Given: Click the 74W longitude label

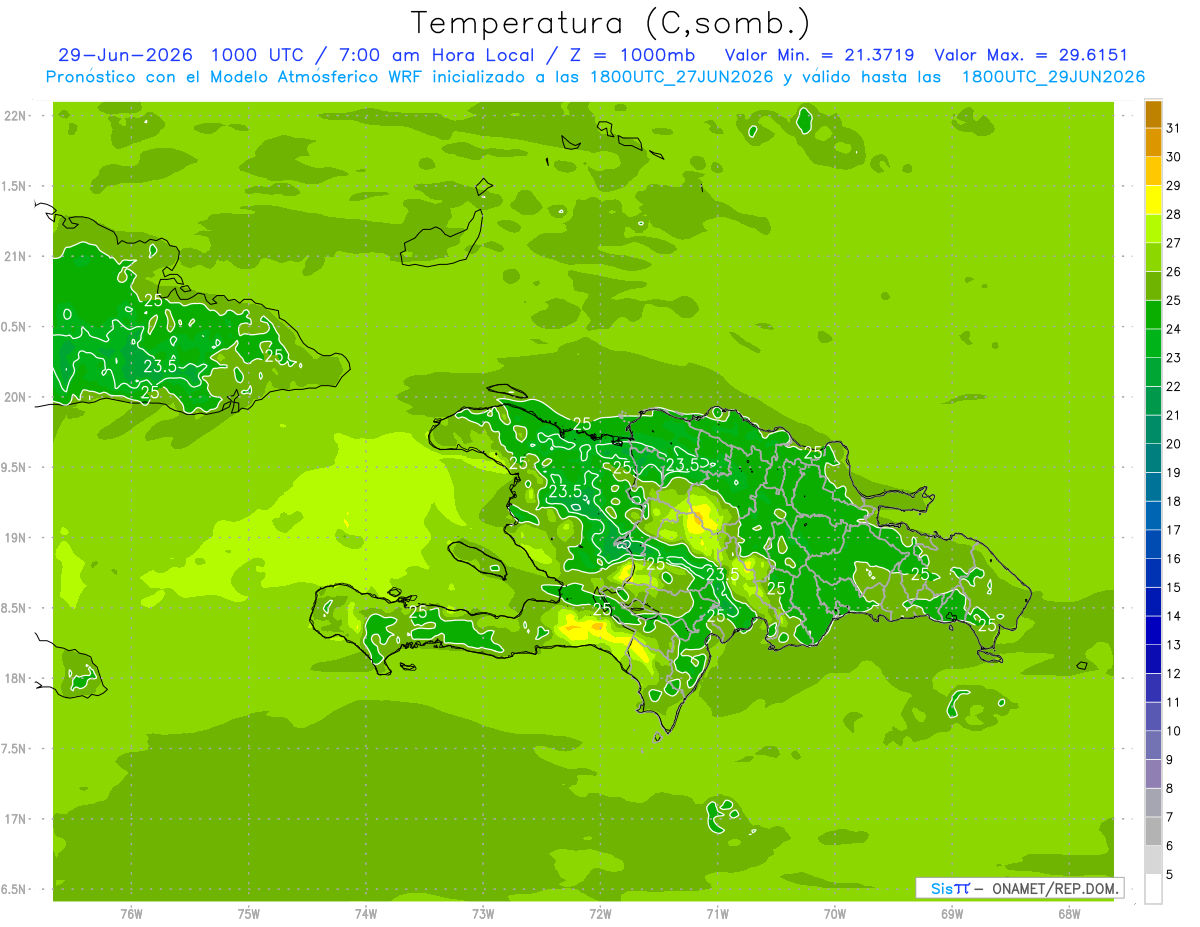Looking at the screenshot, I should click(366, 914).
